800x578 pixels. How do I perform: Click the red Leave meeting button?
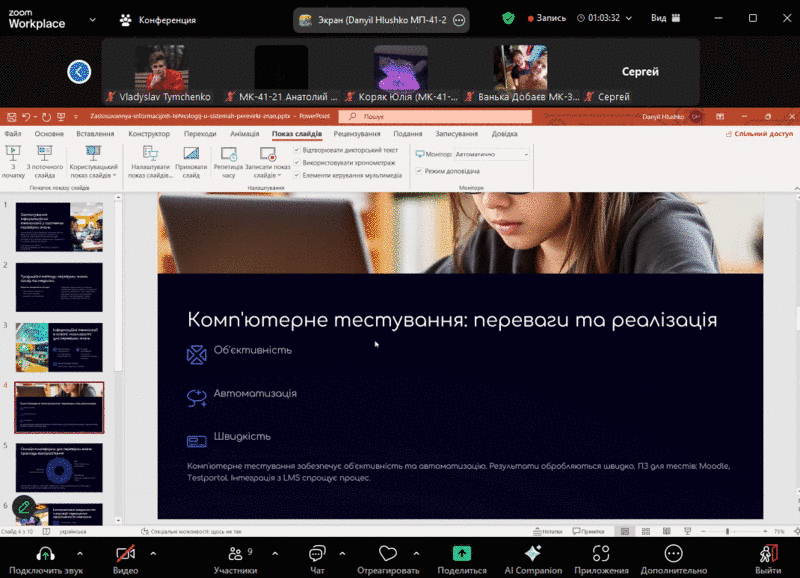pyautogui.click(x=768, y=552)
